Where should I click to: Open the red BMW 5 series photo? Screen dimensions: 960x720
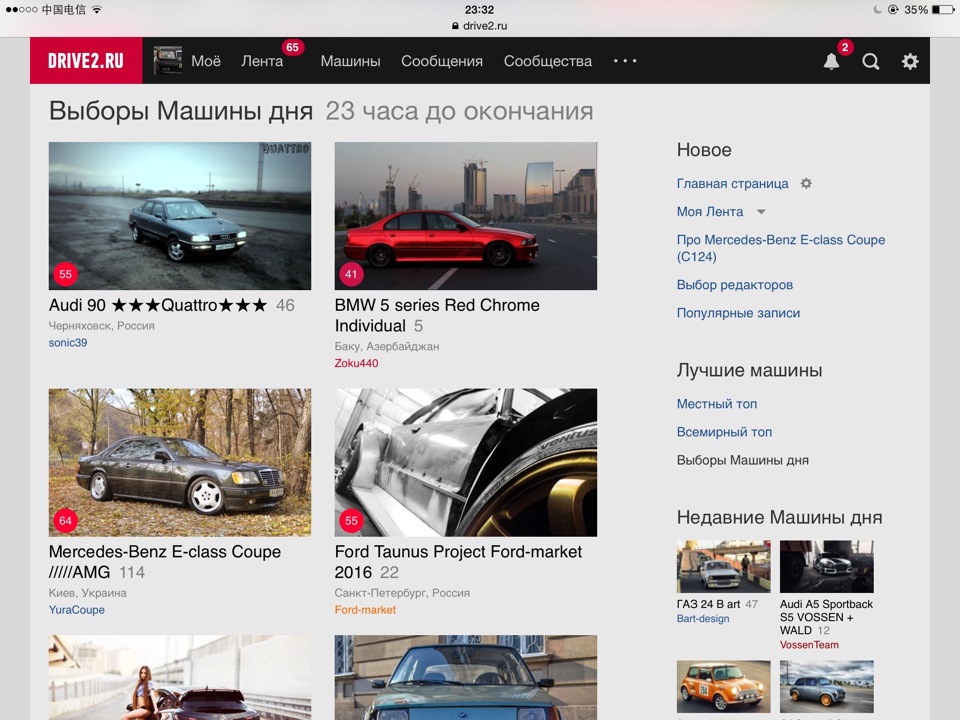[466, 216]
